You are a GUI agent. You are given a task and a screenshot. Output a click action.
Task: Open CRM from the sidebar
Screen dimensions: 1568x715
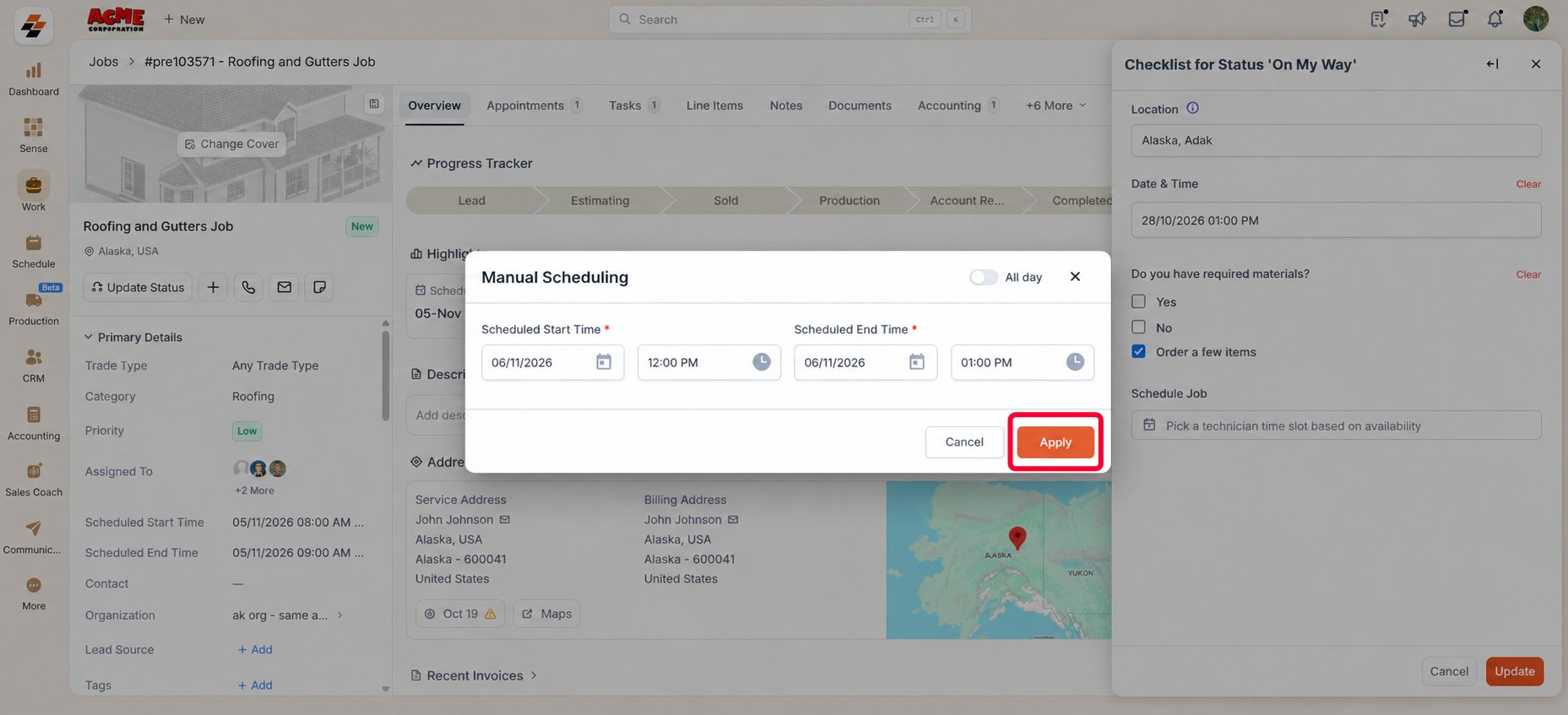click(x=34, y=366)
